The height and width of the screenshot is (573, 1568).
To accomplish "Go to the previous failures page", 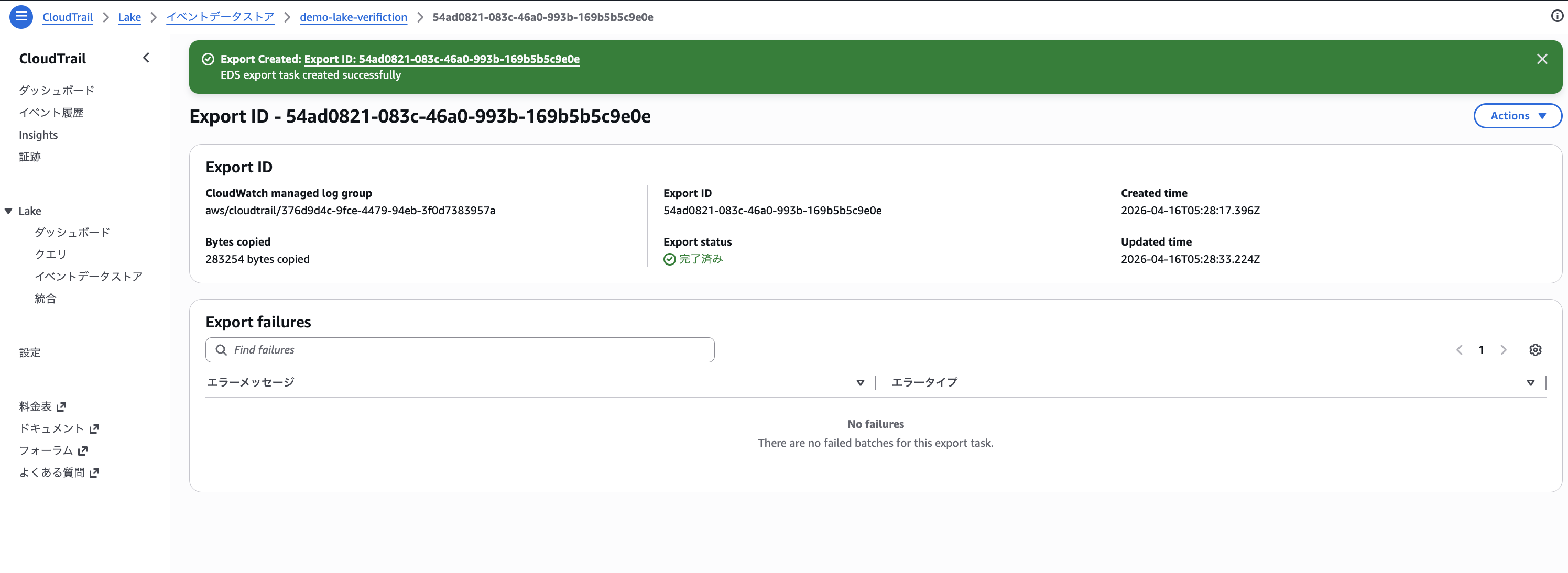I will click(1459, 350).
